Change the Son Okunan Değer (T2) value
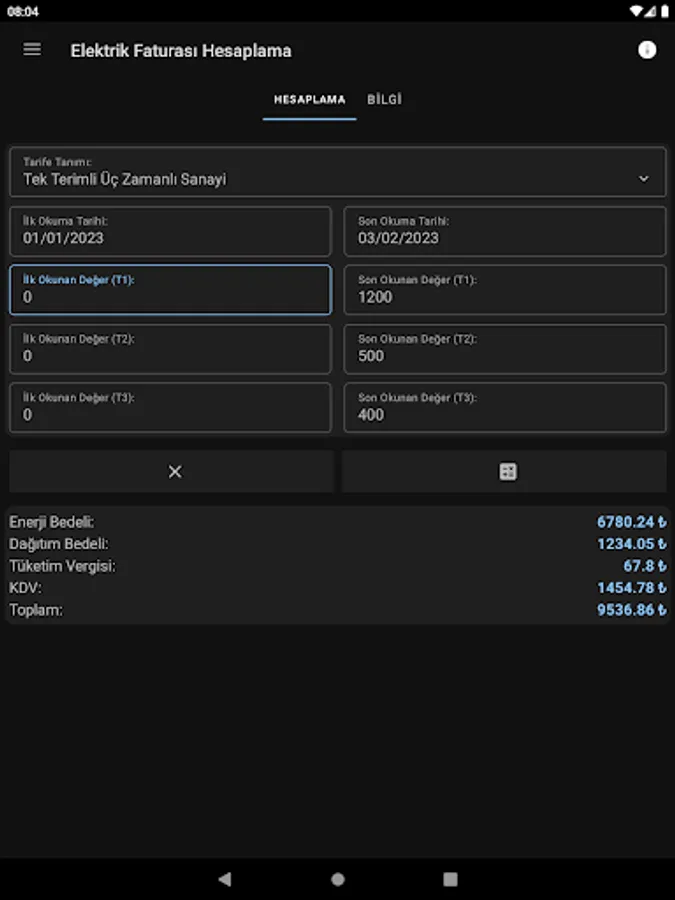The height and width of the screenshot is (900, 675). click(505, 349)
